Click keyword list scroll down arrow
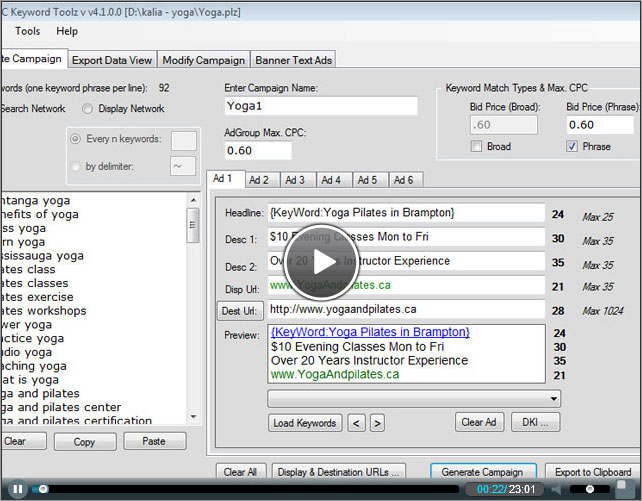Image resolution: width=642 pixels, height=501 pixels. coord(193,417)
